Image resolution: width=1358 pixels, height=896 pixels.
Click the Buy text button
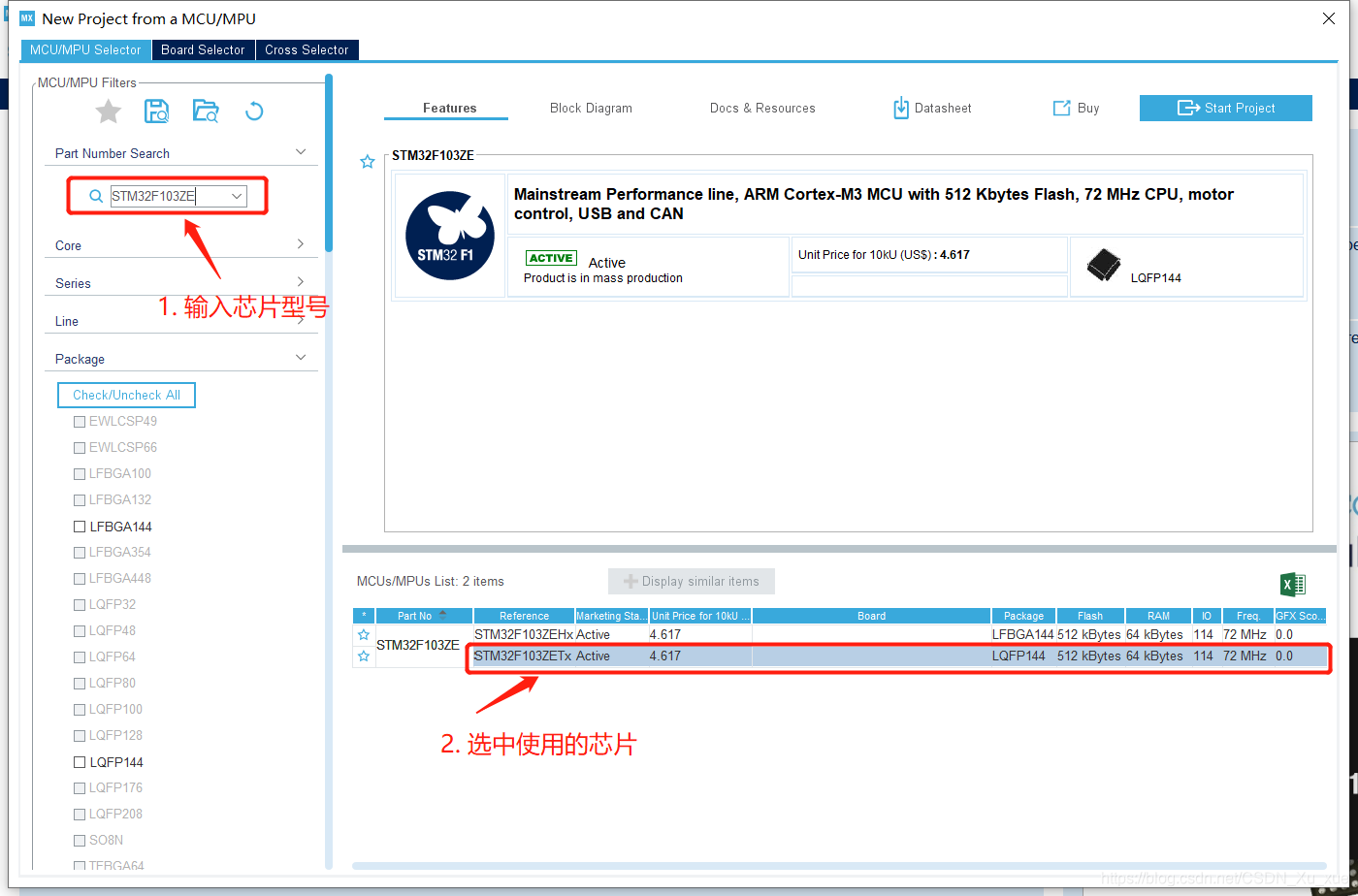click(1088, 108)
